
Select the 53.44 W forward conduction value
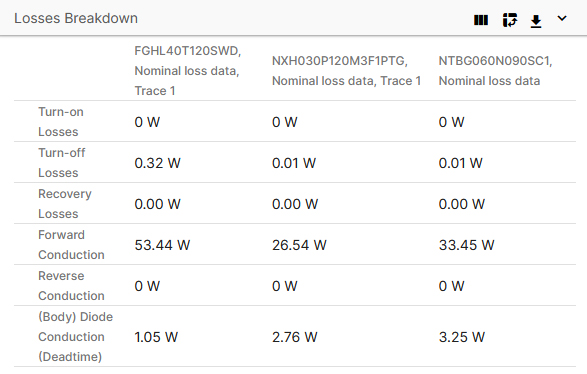(x=162, y=245)
